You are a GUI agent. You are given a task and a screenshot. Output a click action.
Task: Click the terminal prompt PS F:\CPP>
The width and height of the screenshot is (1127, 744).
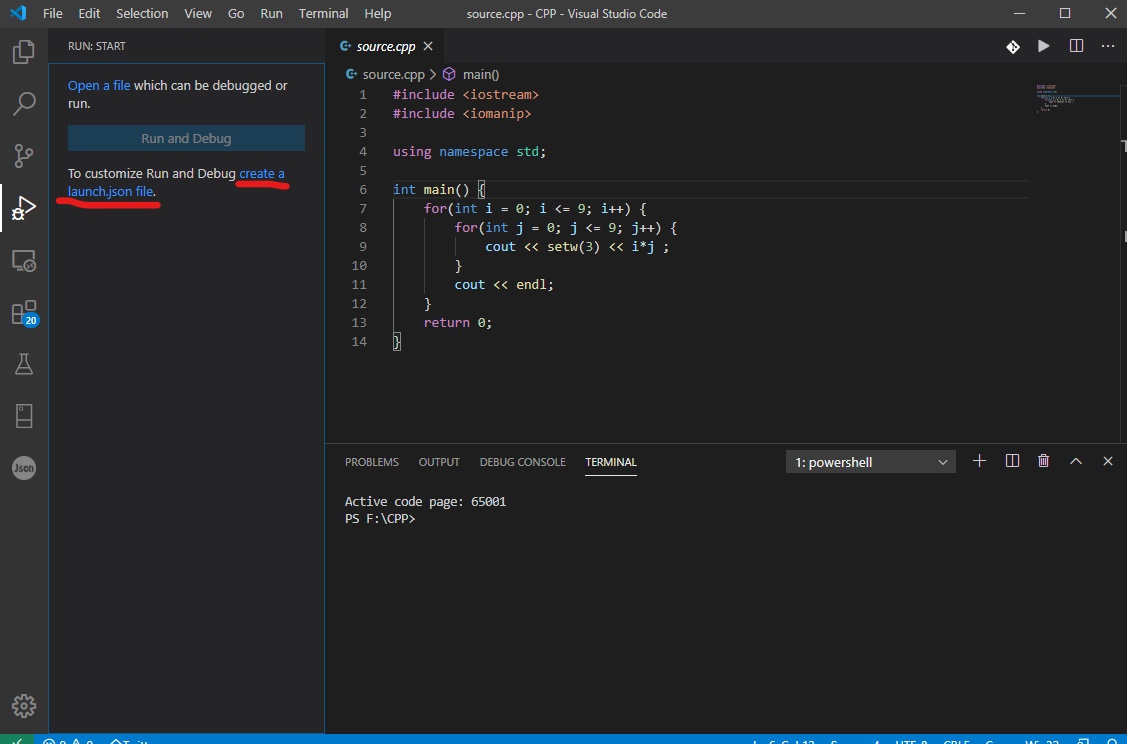click(x=380, y=518)
